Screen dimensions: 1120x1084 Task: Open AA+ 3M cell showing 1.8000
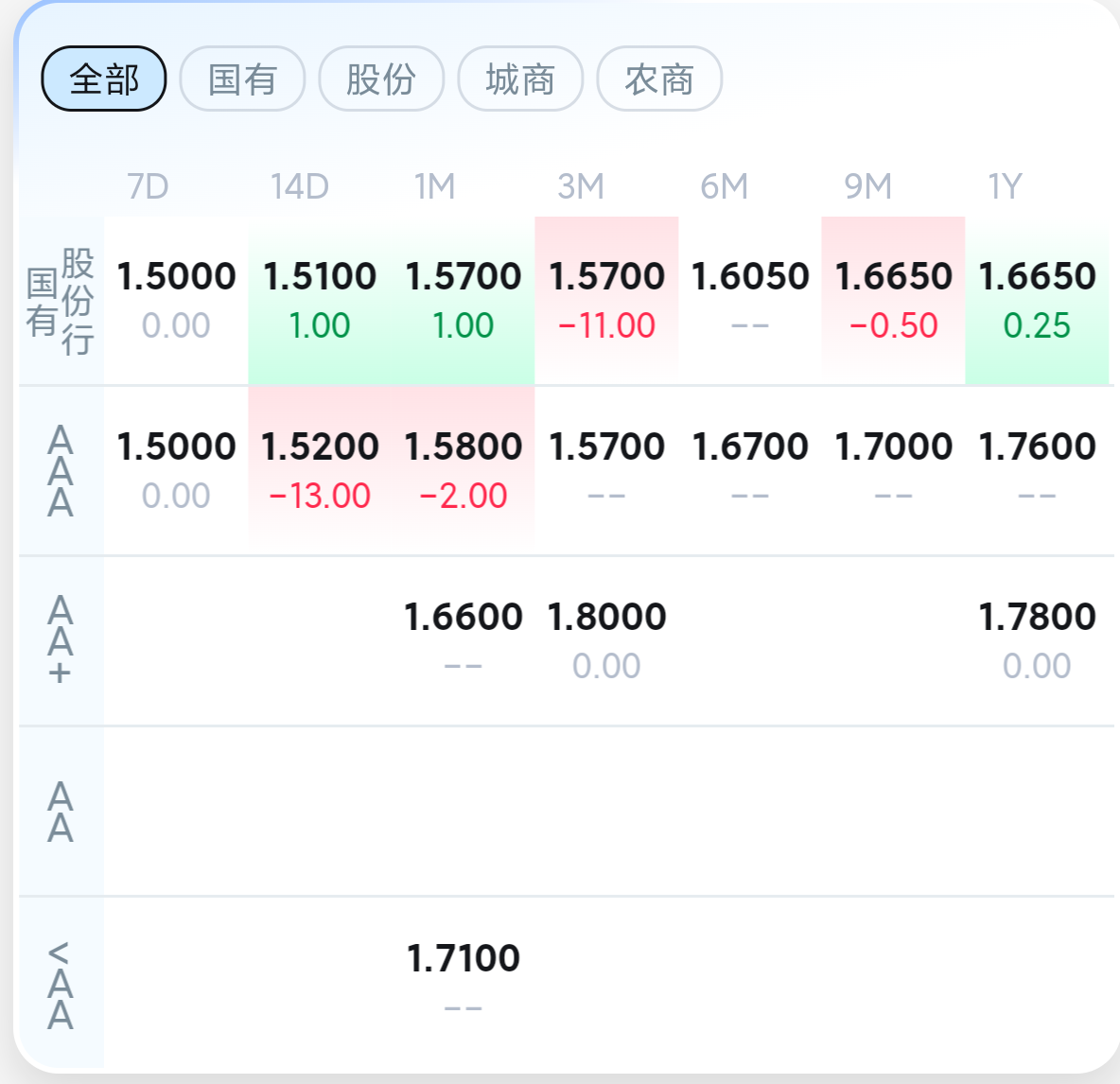[606, 640]
